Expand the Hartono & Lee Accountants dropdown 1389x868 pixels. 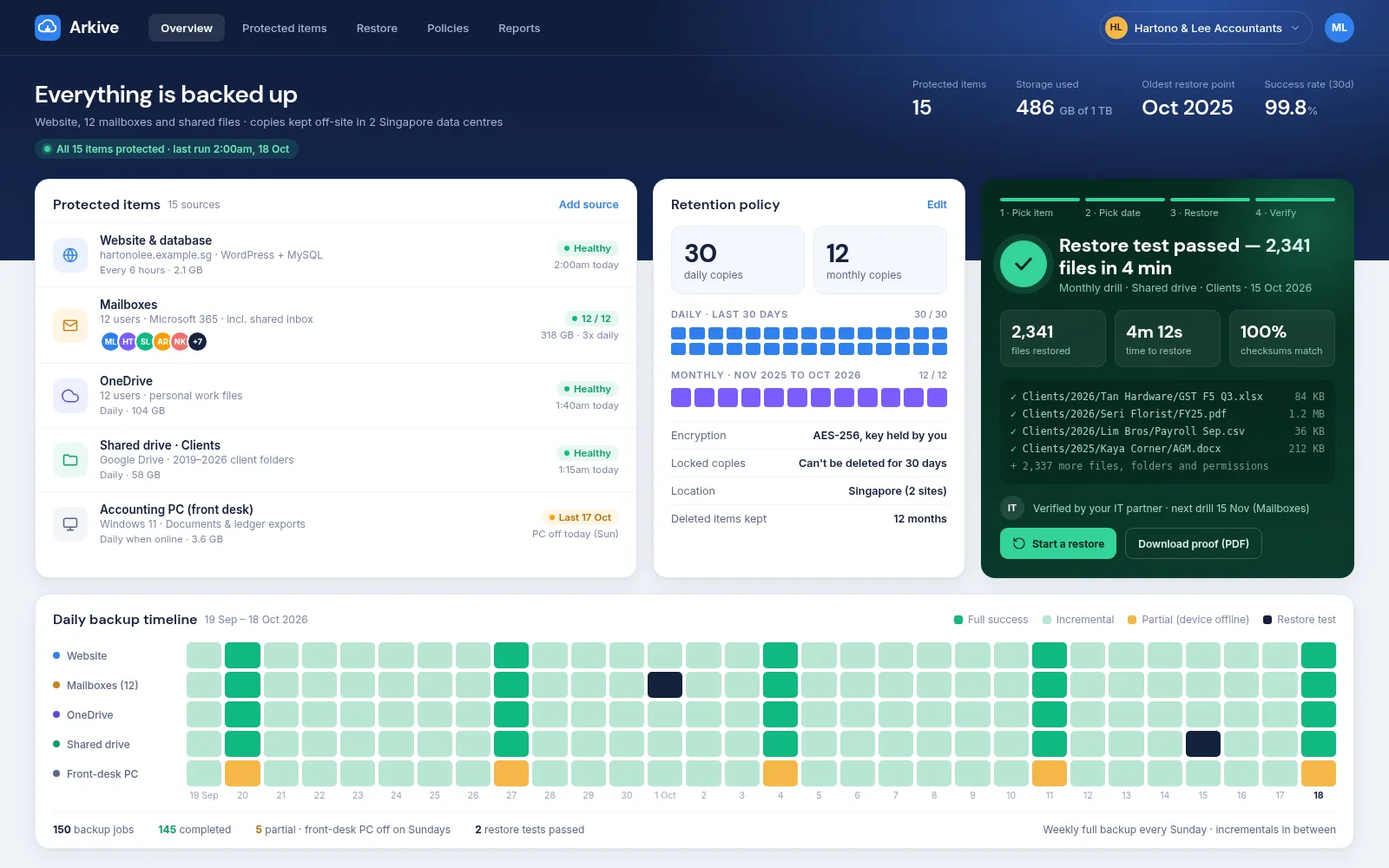pos(1206,28)
